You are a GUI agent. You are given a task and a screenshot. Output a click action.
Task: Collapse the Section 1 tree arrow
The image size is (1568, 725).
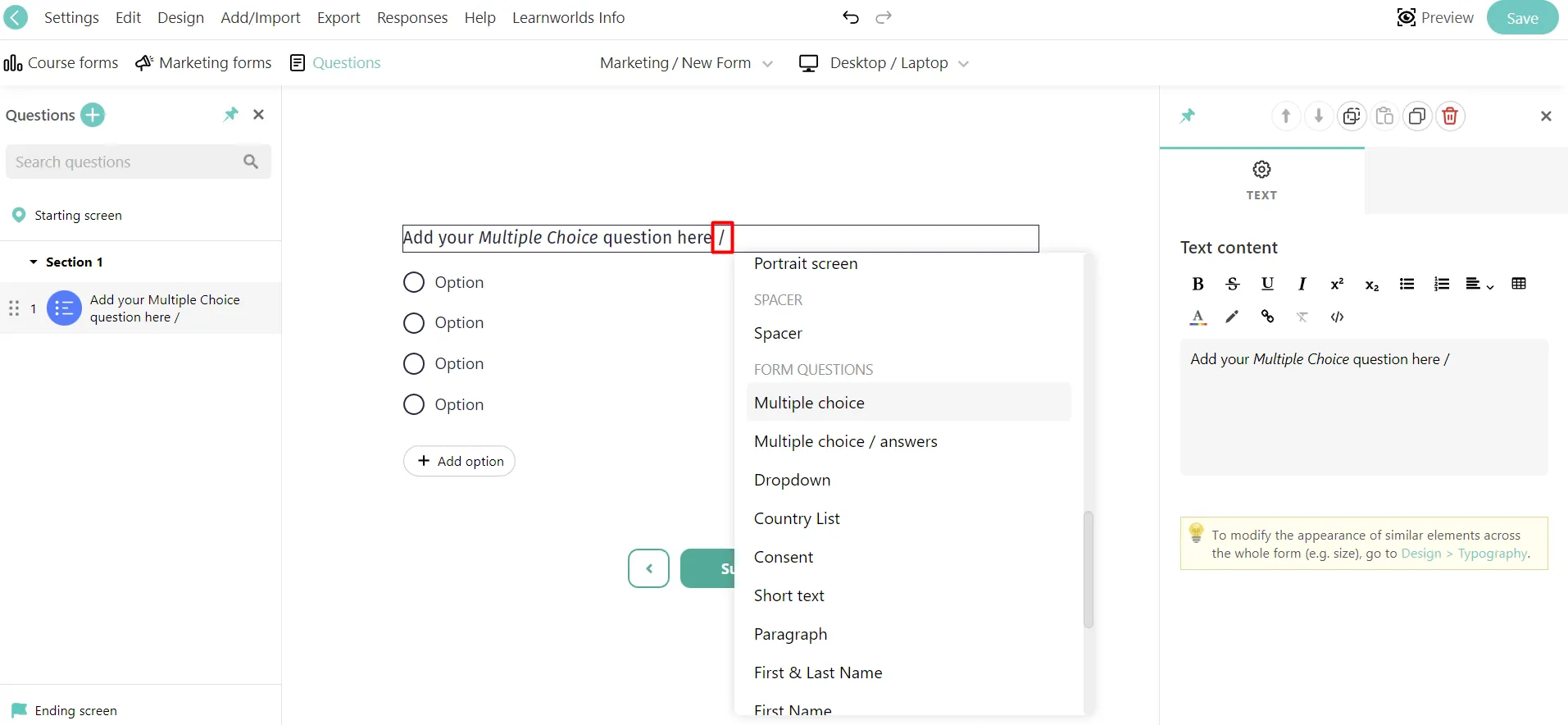click(34, 262)
